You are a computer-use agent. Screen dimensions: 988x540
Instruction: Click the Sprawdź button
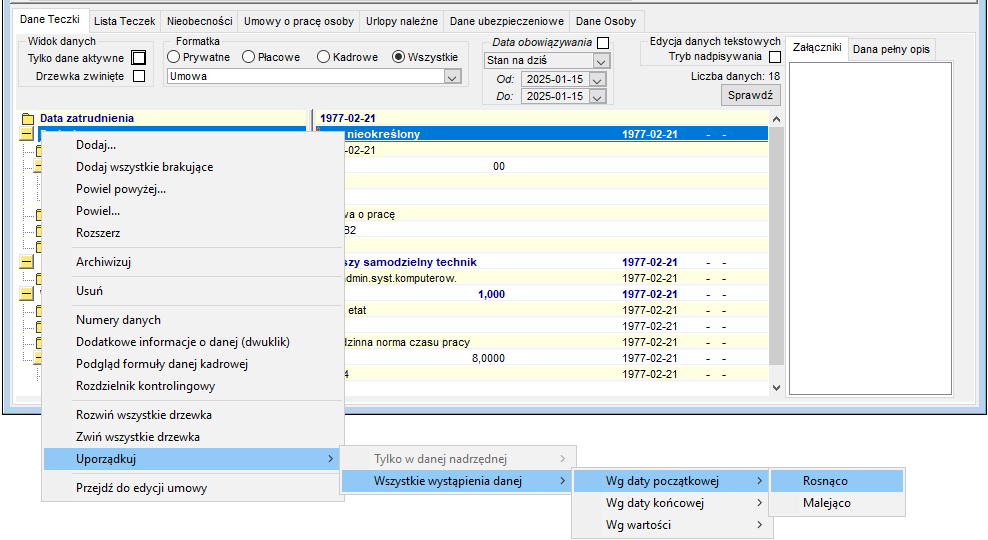(x=750, y=95)
